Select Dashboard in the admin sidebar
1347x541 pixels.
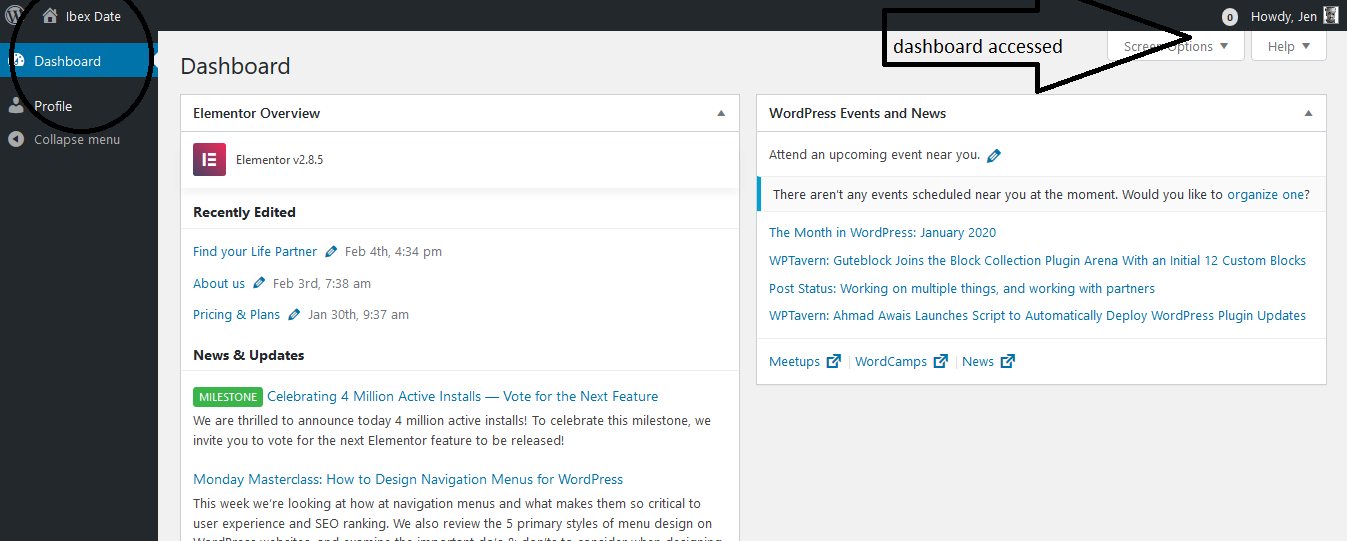coord(79,60)
